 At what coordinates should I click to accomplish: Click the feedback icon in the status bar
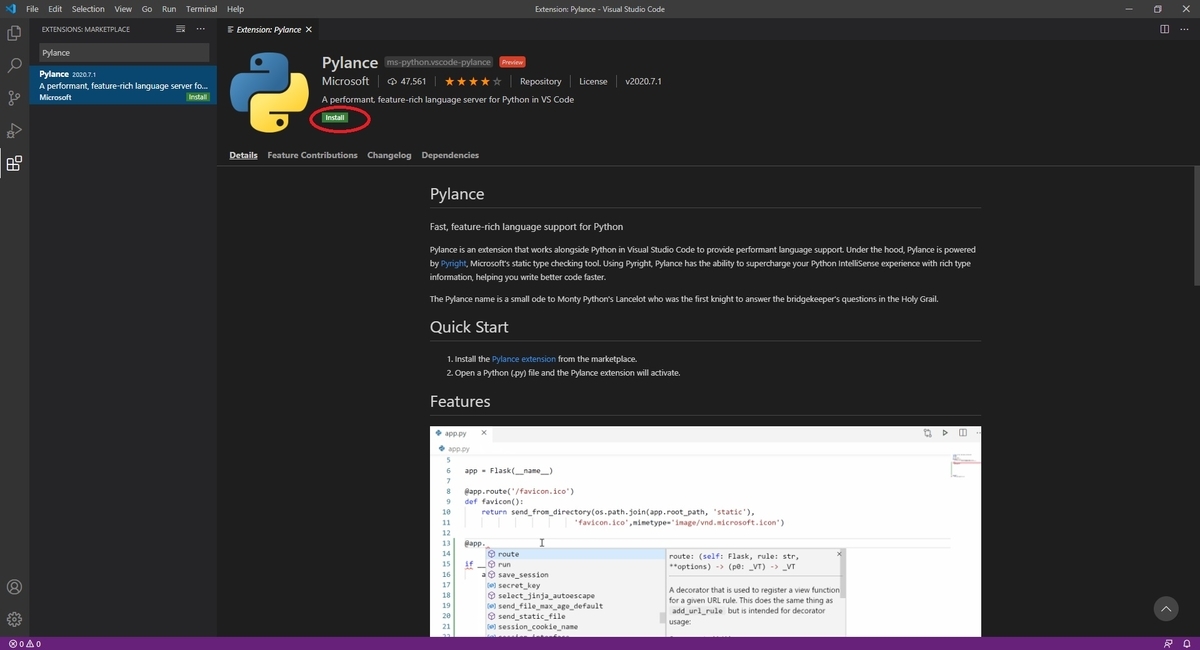pos(1168,643)
